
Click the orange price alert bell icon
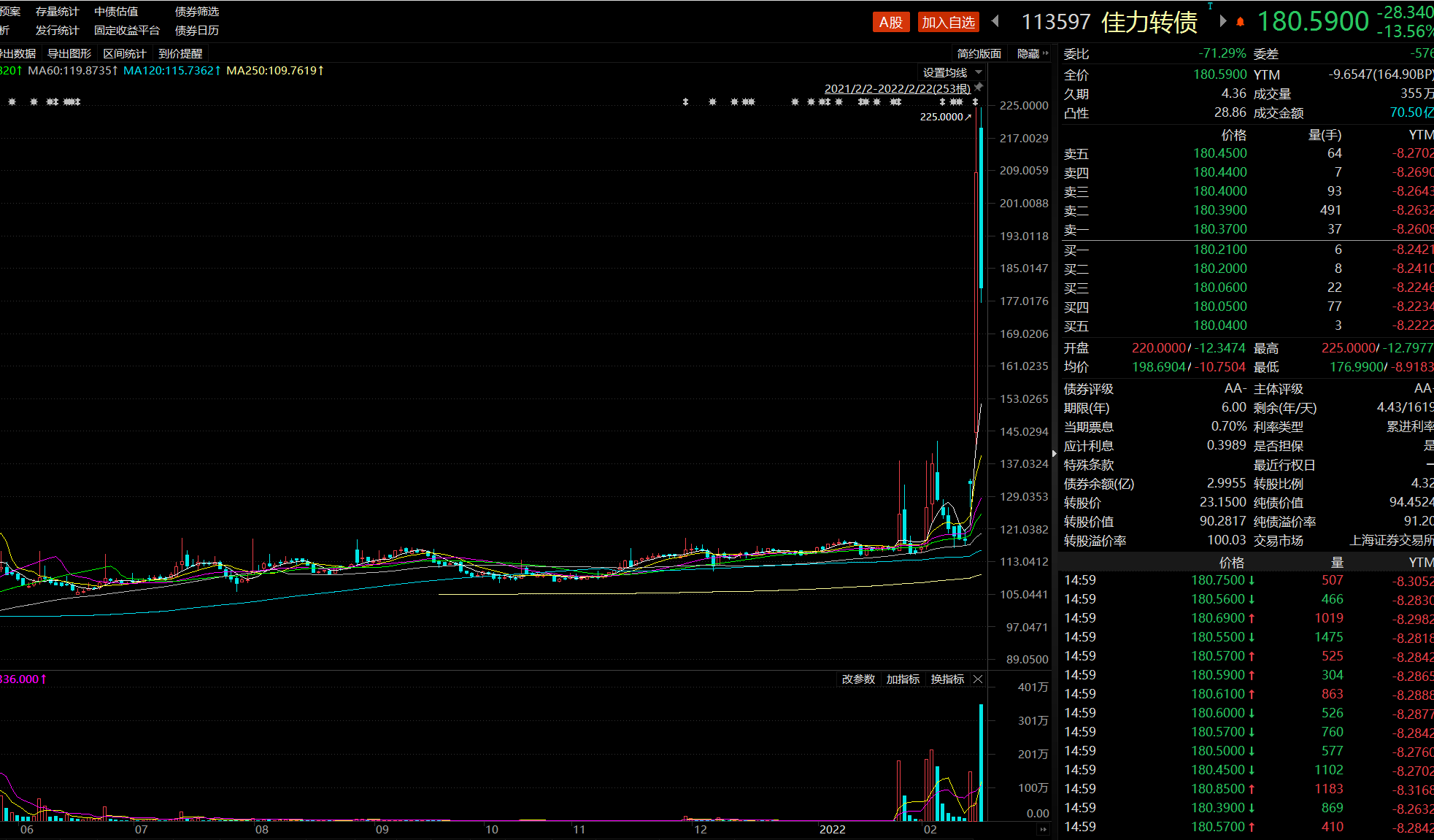pyautogui.click(x=1240, y=22)
